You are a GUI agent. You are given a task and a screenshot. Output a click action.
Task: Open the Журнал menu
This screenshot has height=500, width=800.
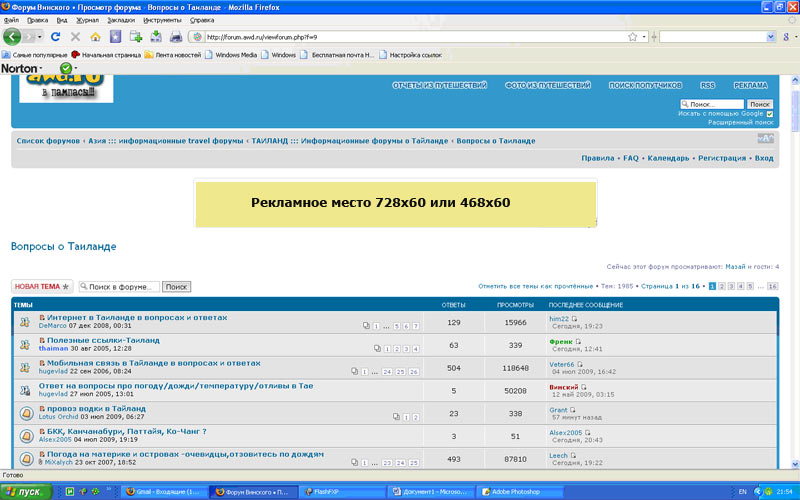[88, 20]
